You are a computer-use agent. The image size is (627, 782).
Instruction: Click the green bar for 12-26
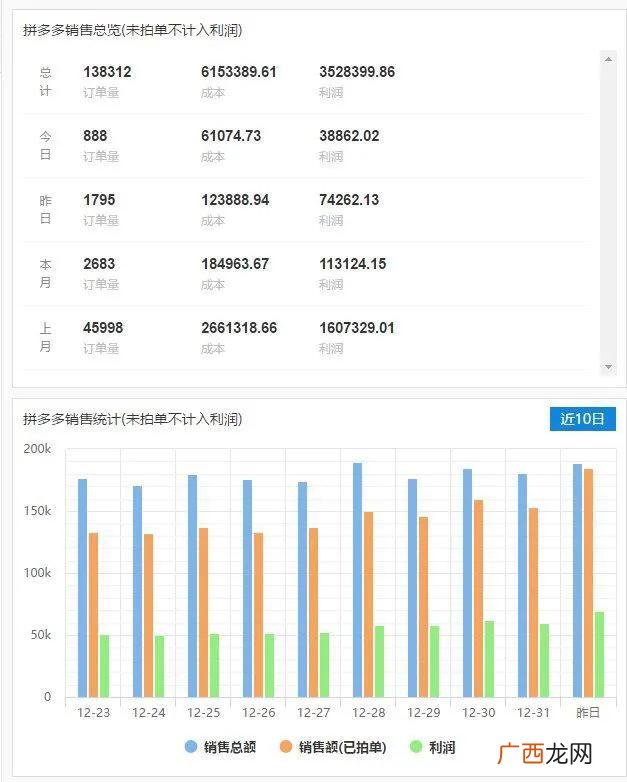269,665
